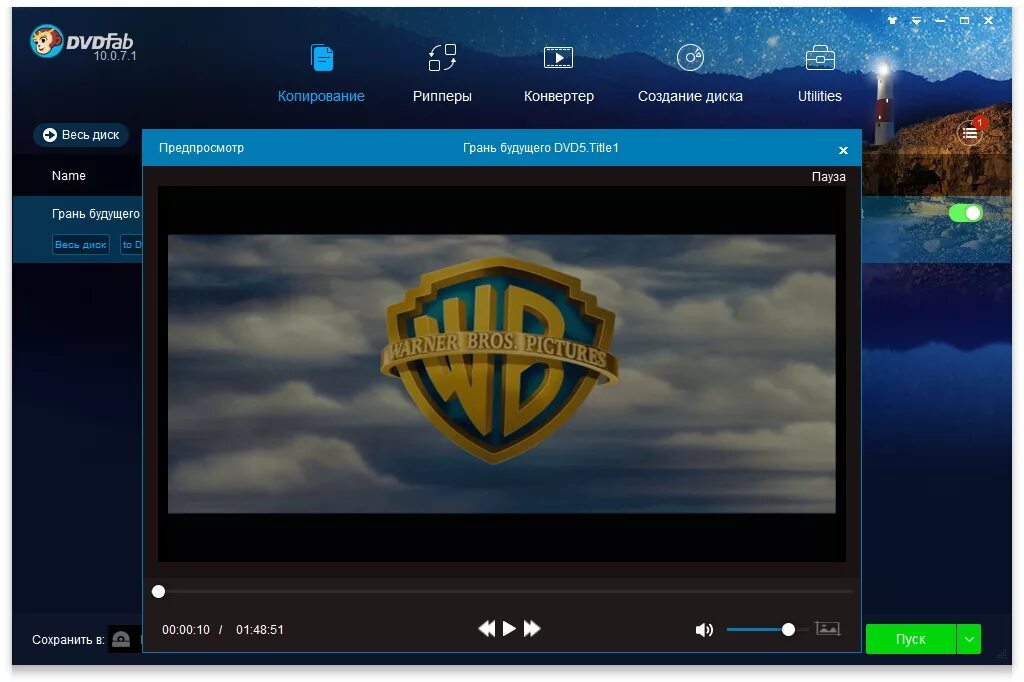
Task: Mute the preview audio speaker icon
Action: coord(704,630)
